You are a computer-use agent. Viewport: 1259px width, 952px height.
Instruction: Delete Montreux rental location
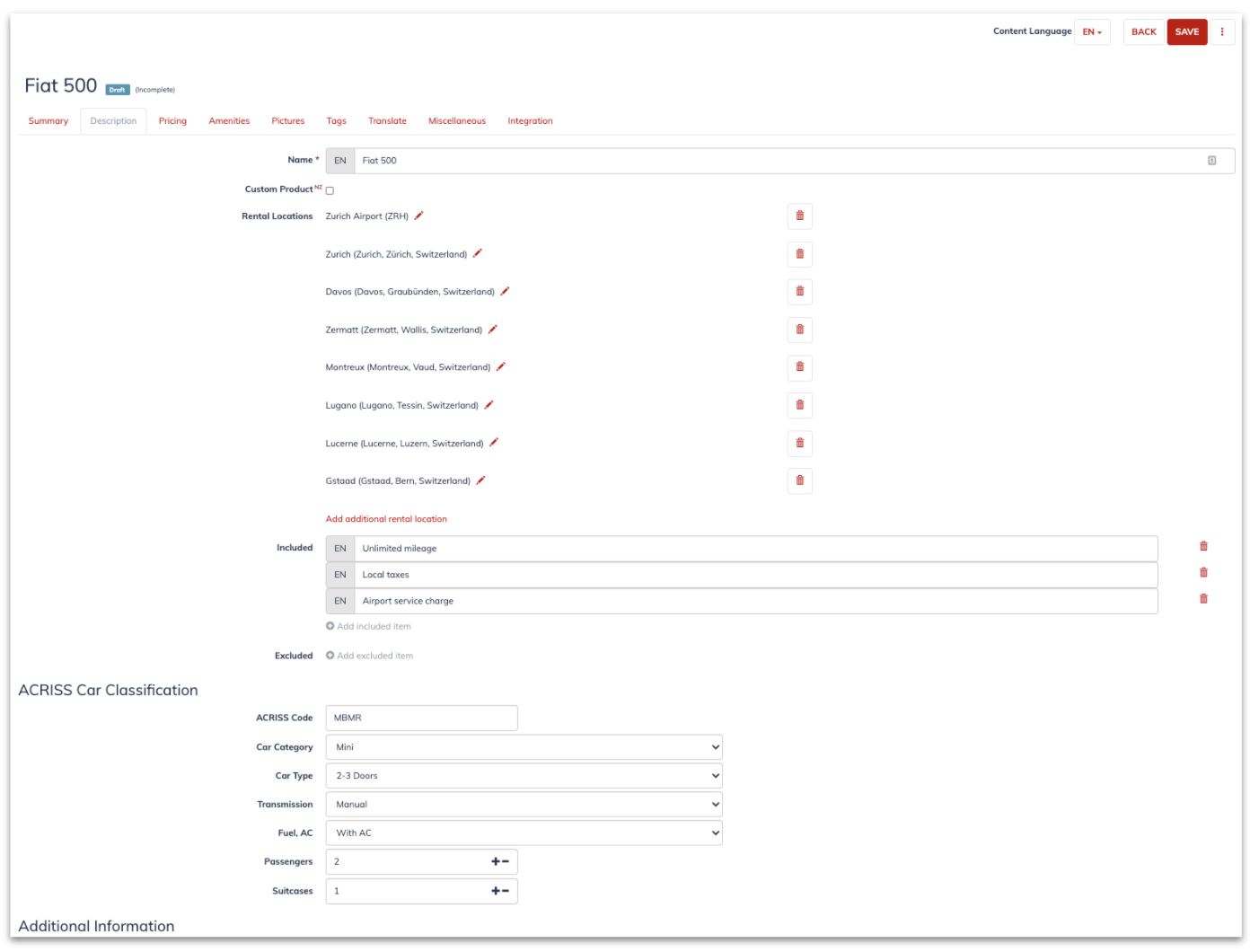click(x=799, y=367)
